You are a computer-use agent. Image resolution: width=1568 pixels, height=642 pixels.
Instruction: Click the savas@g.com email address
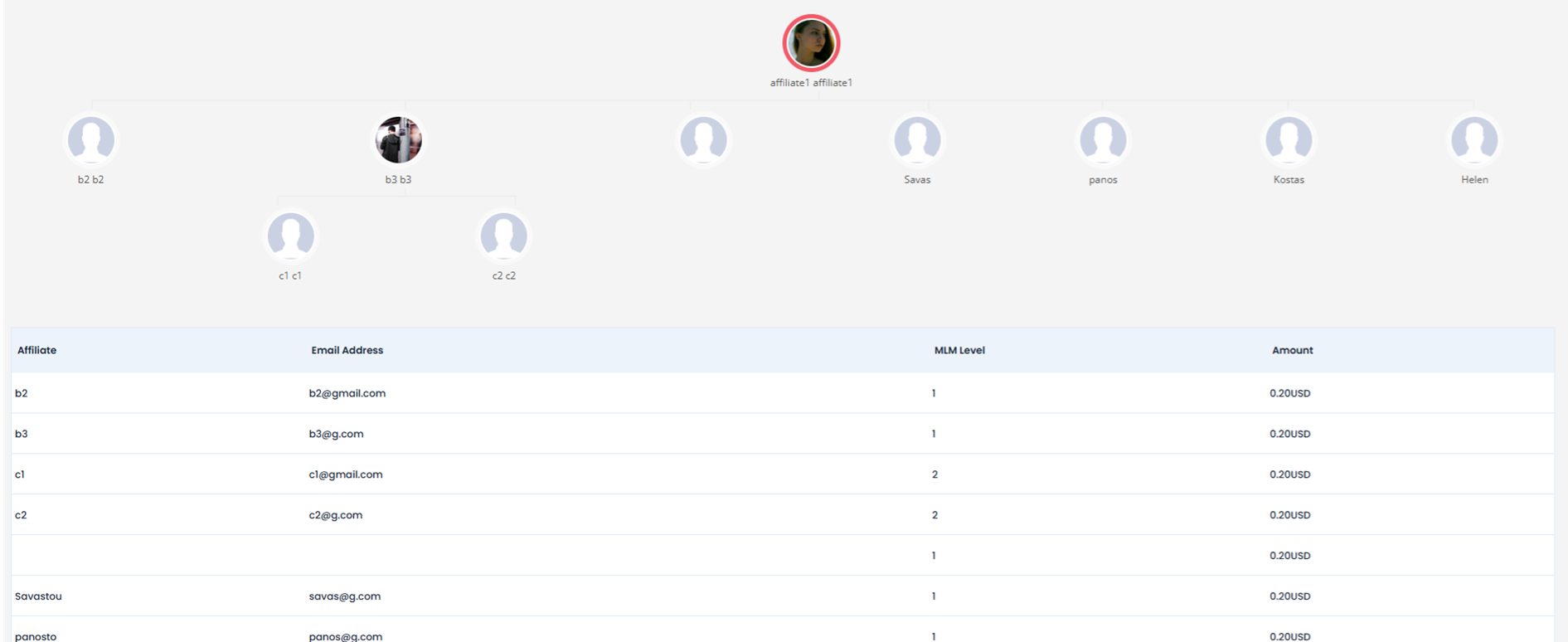coord(345,596)
